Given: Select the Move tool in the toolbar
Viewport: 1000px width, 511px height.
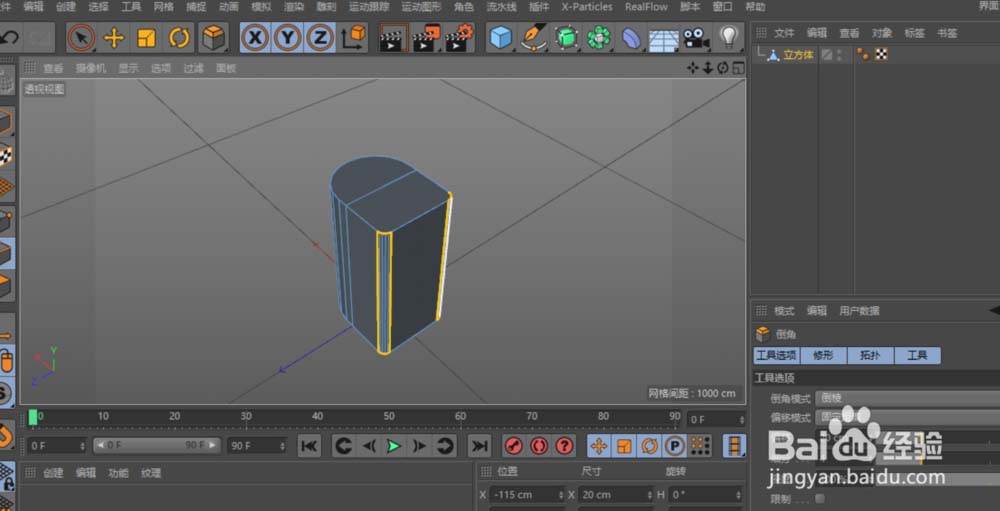Looking at the screenshot, I should coord(114,38).
